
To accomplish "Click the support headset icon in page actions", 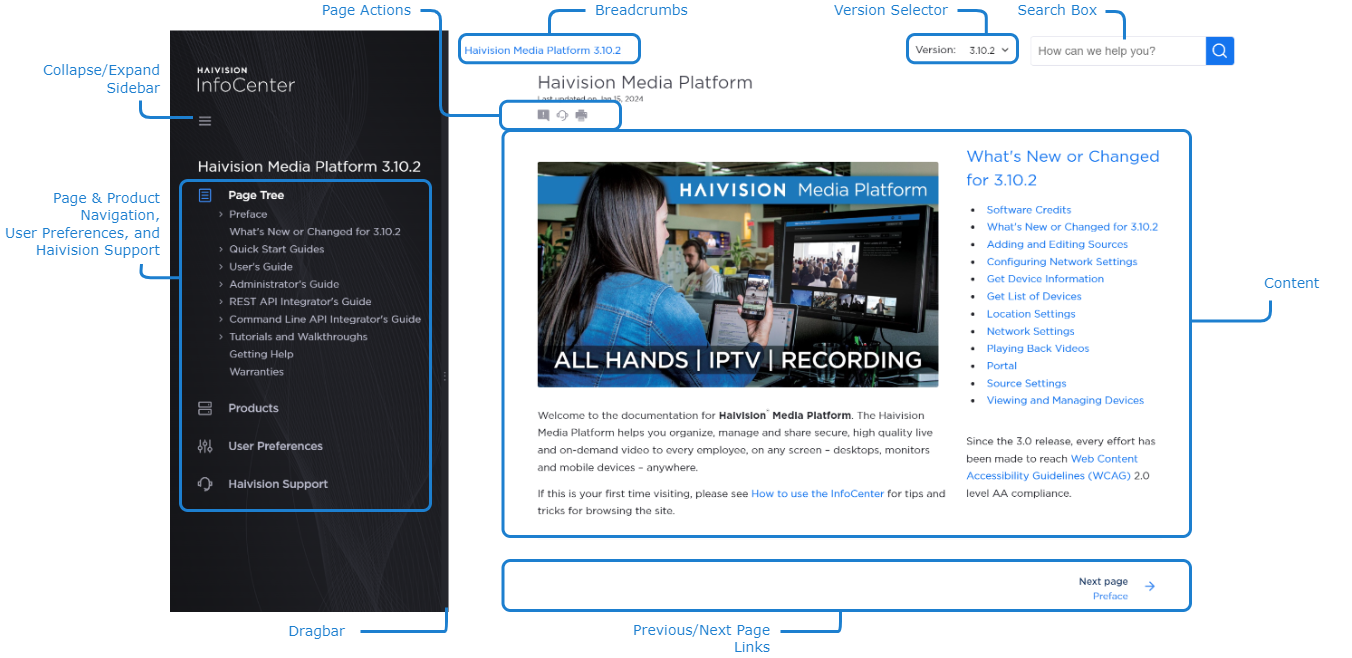I will tap(562, 115).
